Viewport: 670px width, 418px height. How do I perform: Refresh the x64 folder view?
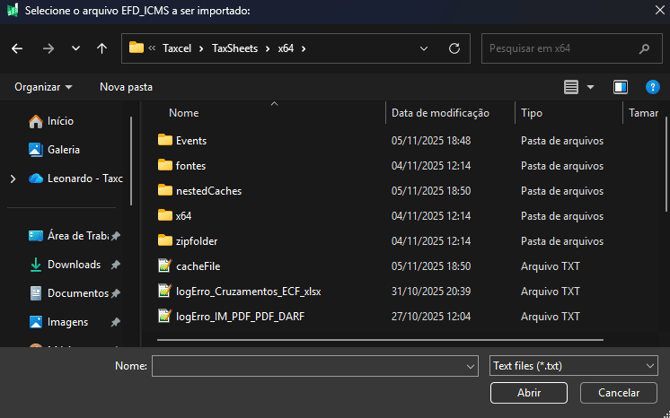[454, 48]
